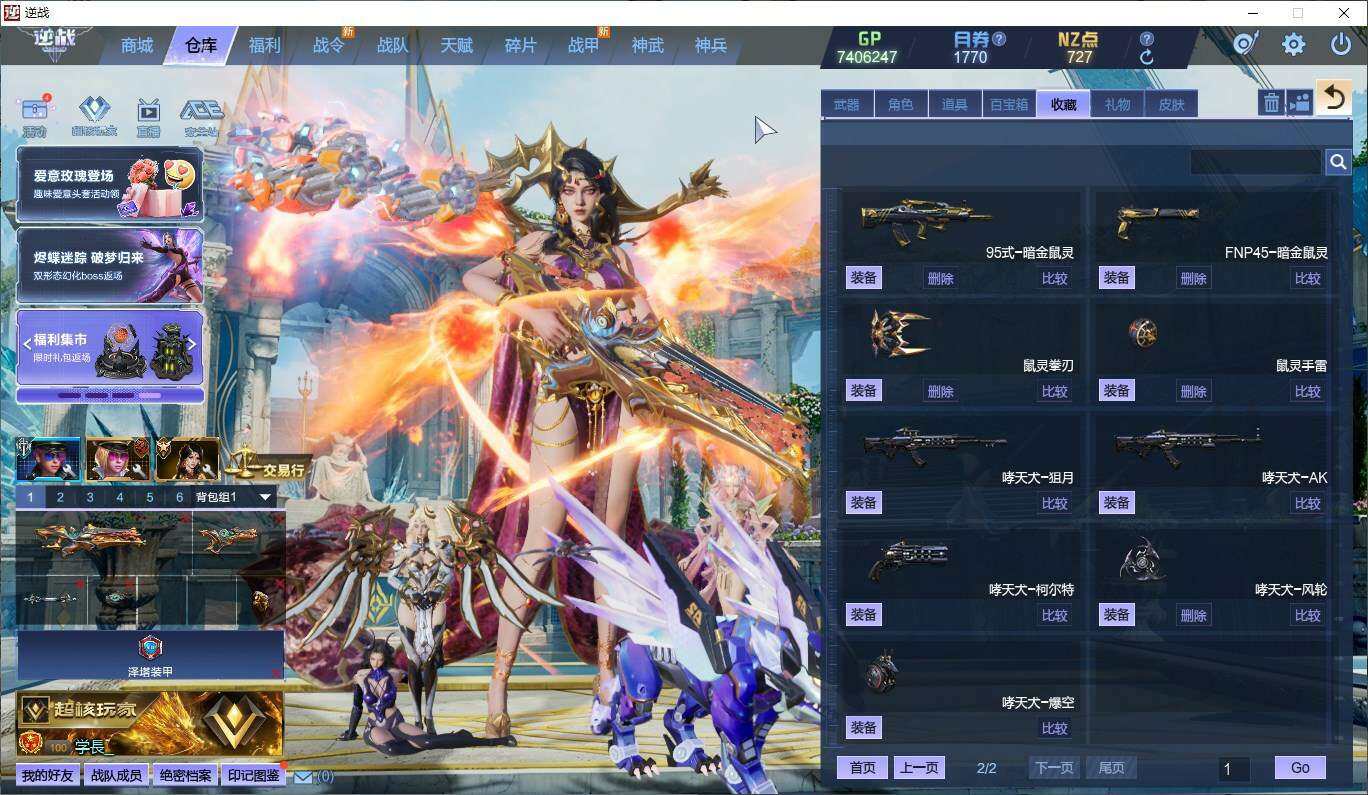Select the third character portrait with dark hair
This screenshot has height=795, width=1368.
[x=187, y=459]
